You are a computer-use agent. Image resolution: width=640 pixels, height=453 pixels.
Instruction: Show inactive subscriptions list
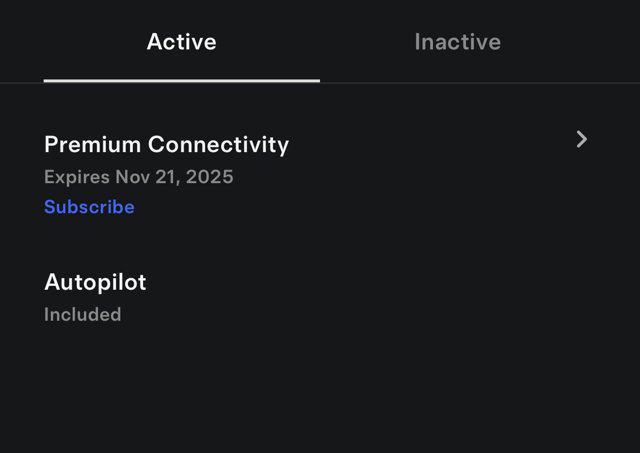[457, 42]
